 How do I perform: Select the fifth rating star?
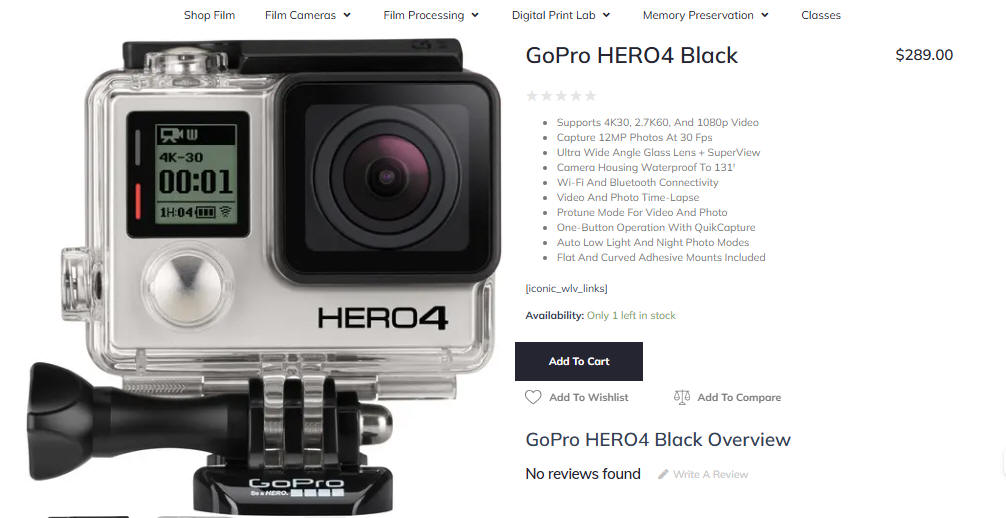pyautogui.click(x=590, y=96)
